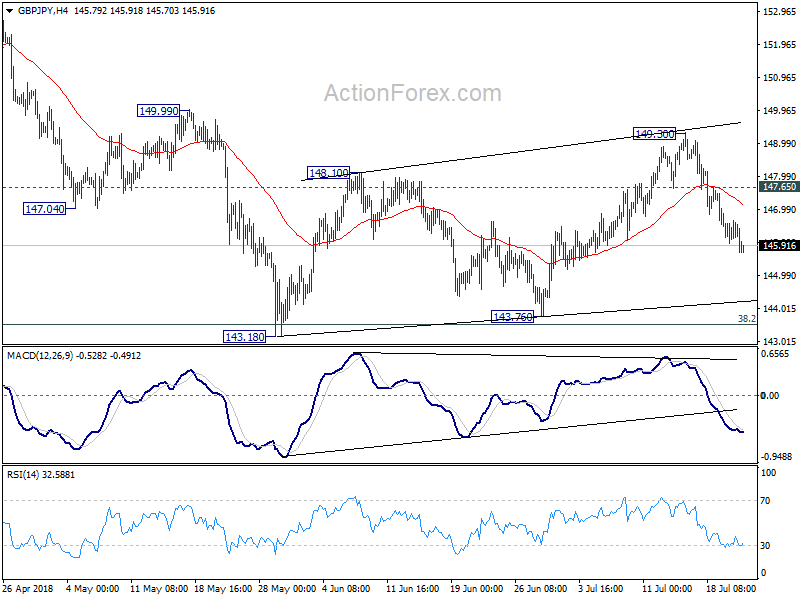Click the 11 Jul 00:00 time label

(667, 589)
